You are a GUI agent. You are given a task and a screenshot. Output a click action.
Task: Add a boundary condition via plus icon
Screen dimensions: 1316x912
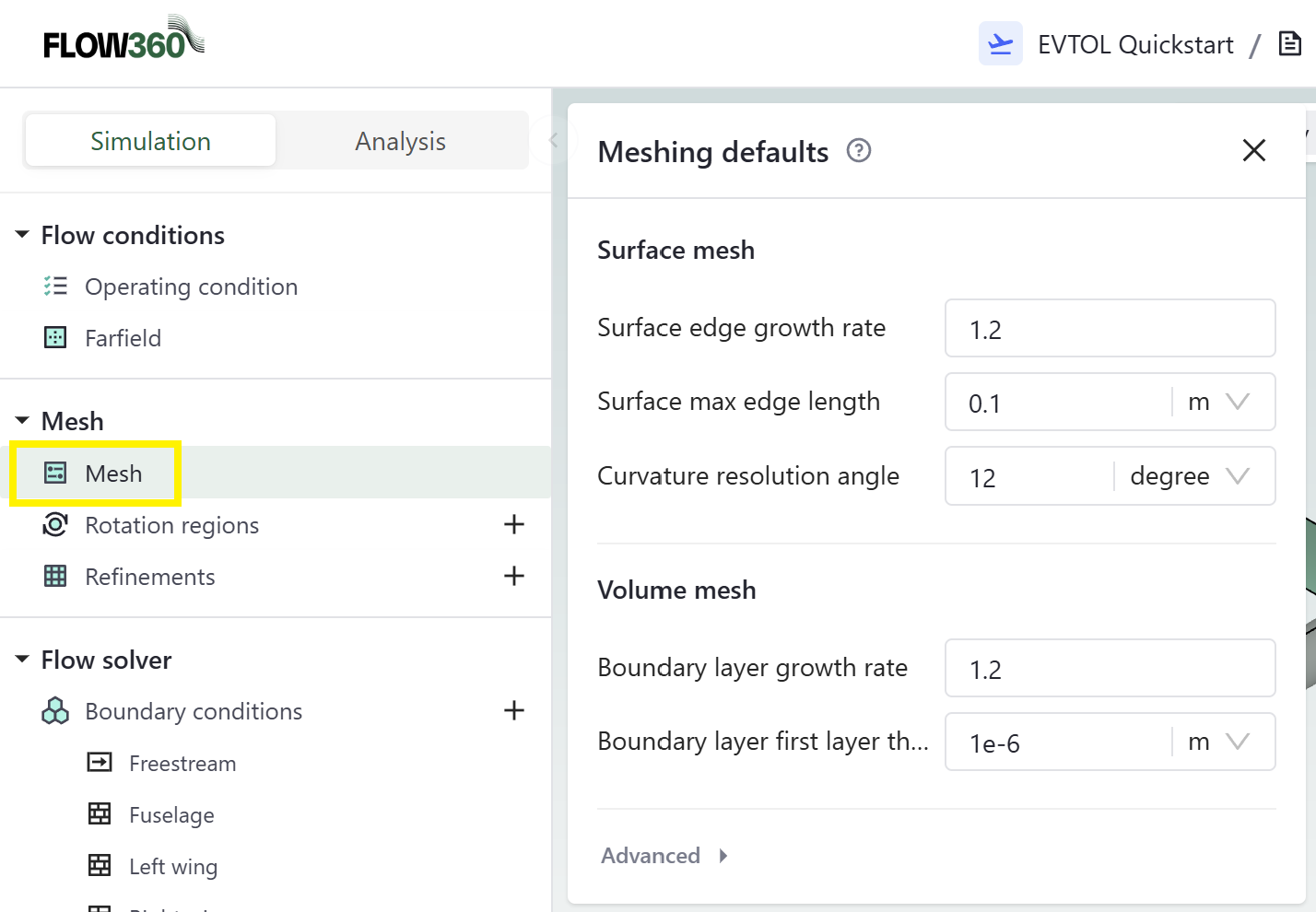513,711
